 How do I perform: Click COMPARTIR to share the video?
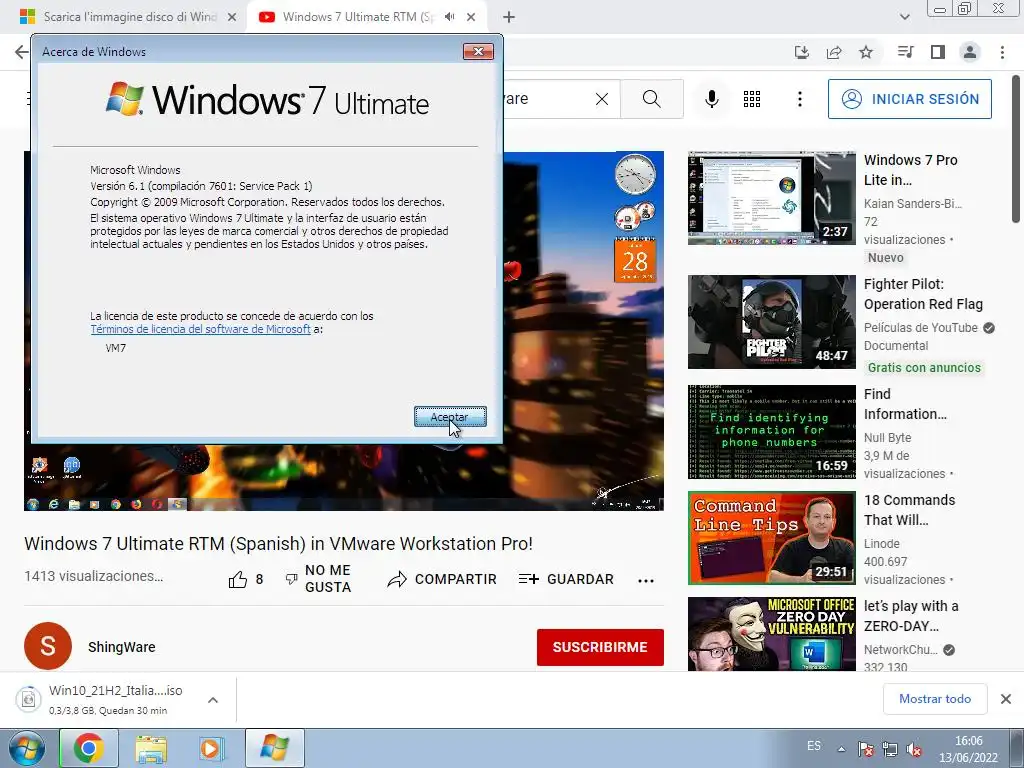pyautogui.click(x=442, y=579)
